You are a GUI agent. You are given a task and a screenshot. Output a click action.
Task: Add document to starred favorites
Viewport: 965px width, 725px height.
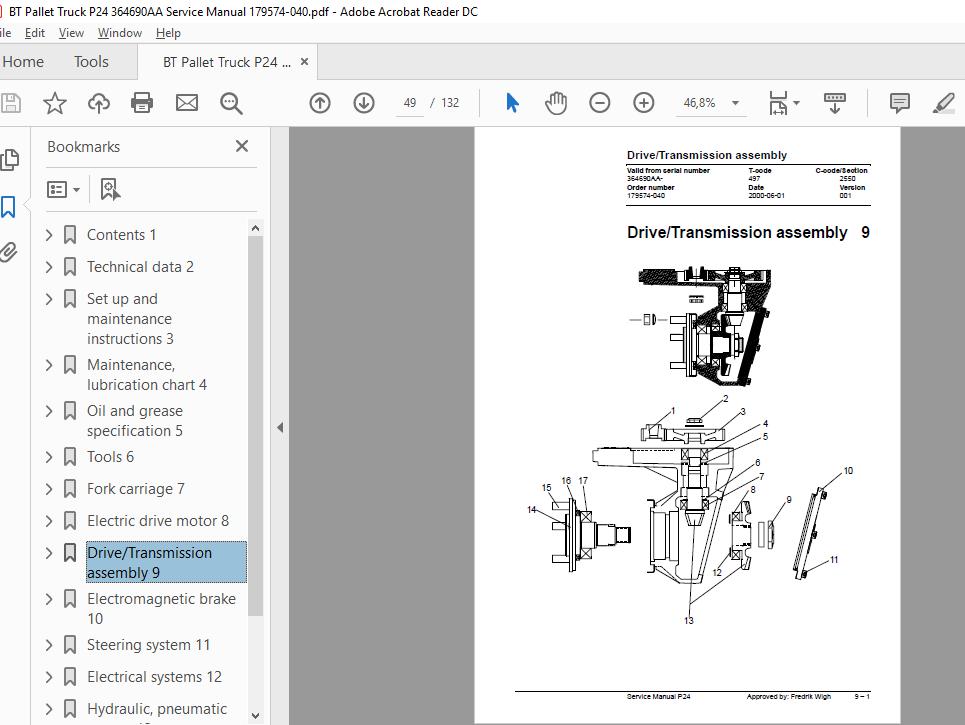click(x=55, y=103)
